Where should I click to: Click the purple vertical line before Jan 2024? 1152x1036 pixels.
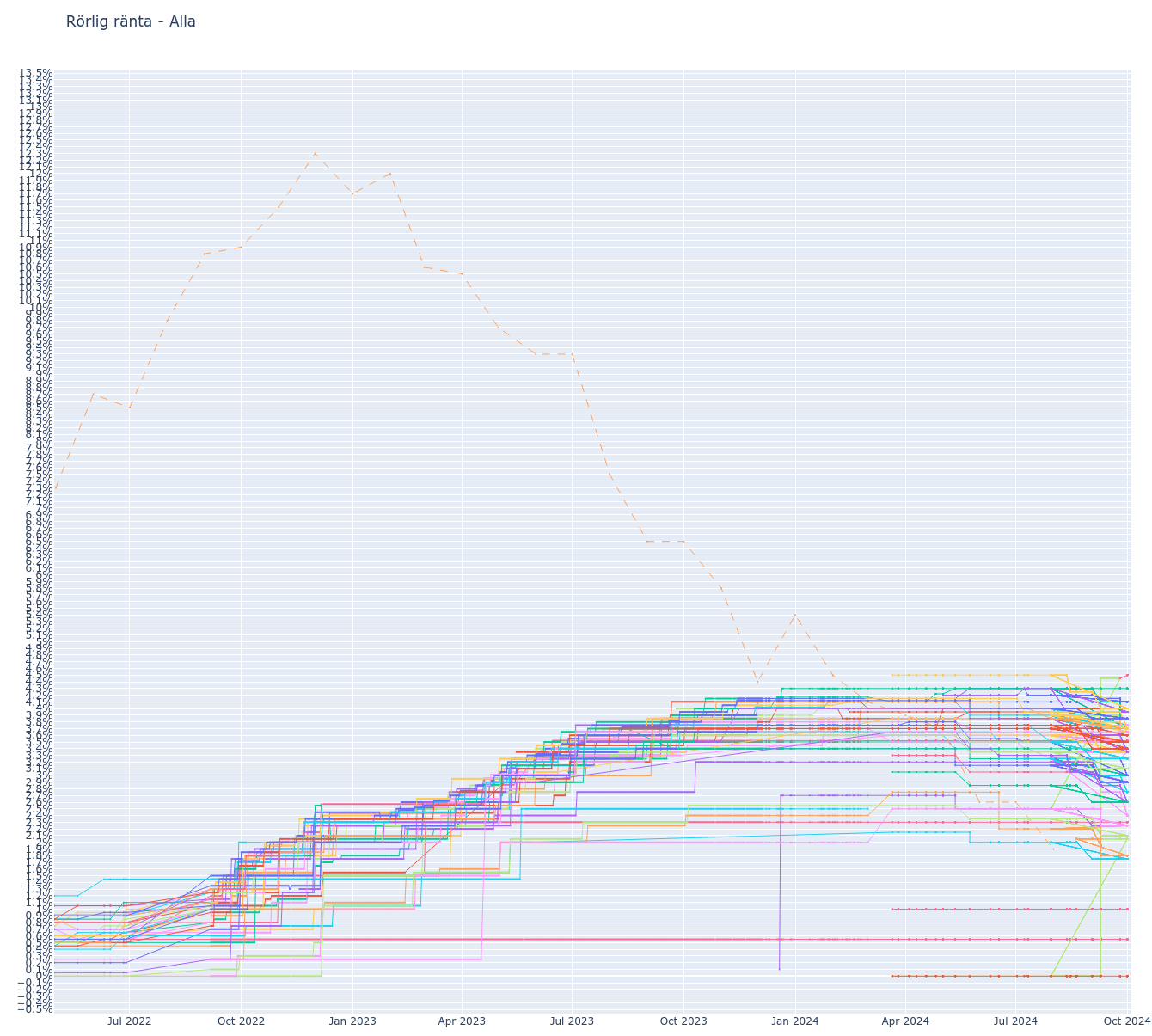(x=780, y=886)
